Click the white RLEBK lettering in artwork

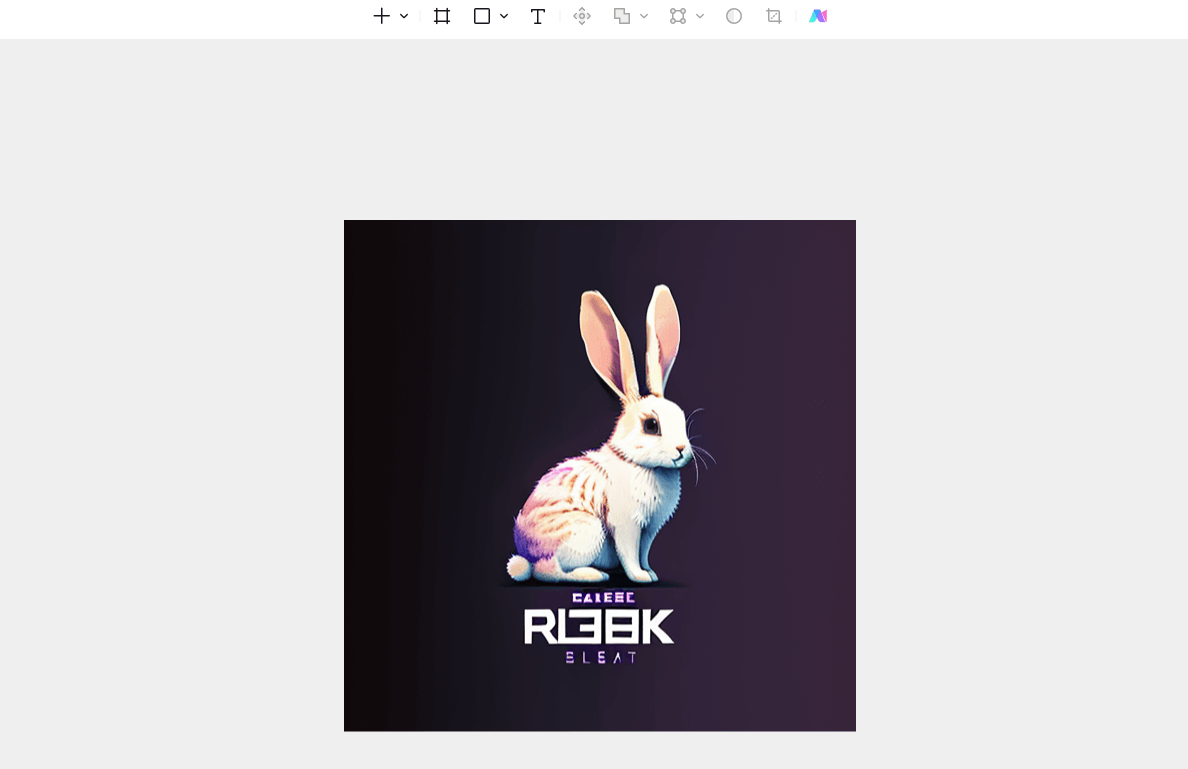coord(599,627)
